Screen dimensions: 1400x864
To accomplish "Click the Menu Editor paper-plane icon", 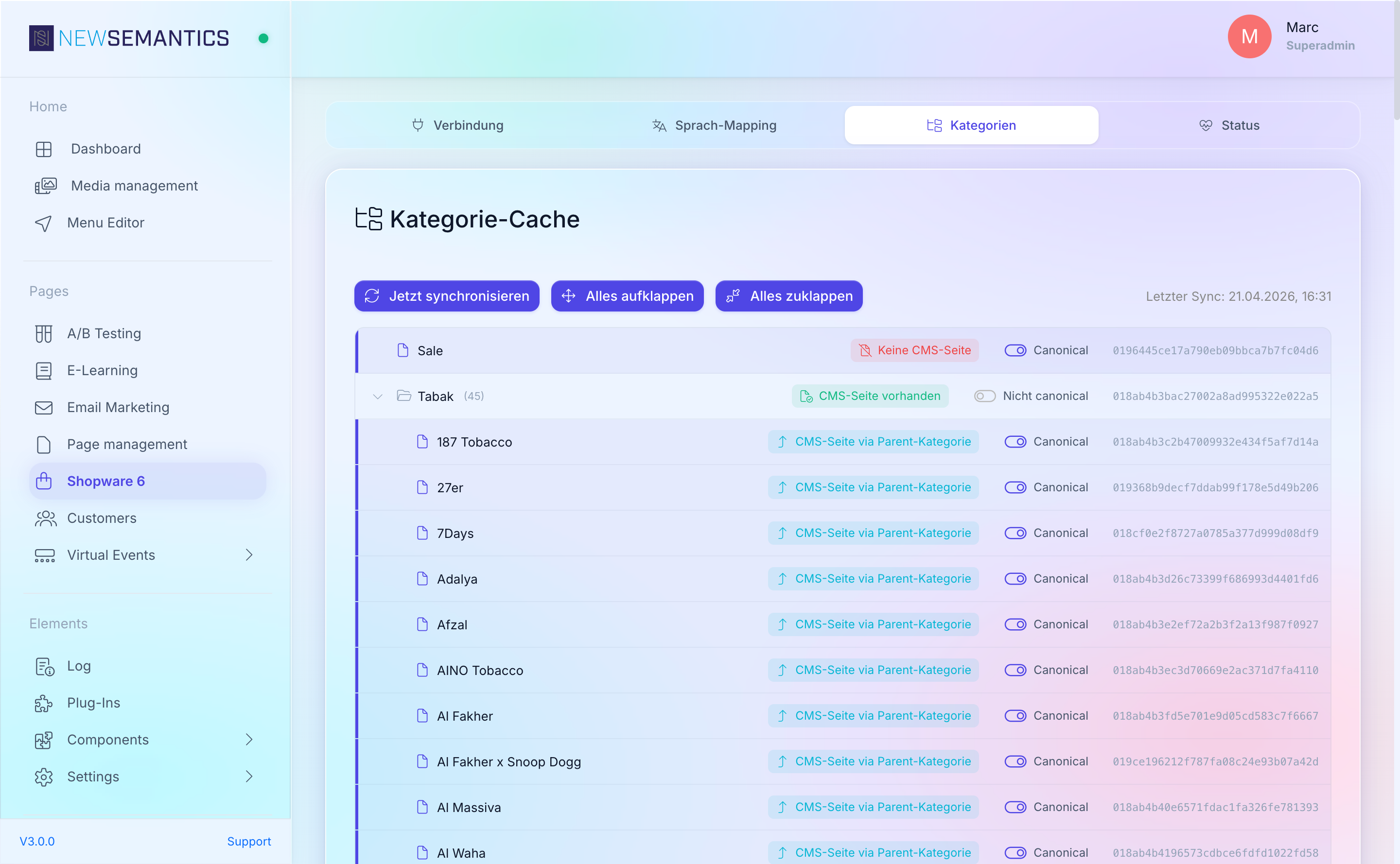I will tap(43, 223).
